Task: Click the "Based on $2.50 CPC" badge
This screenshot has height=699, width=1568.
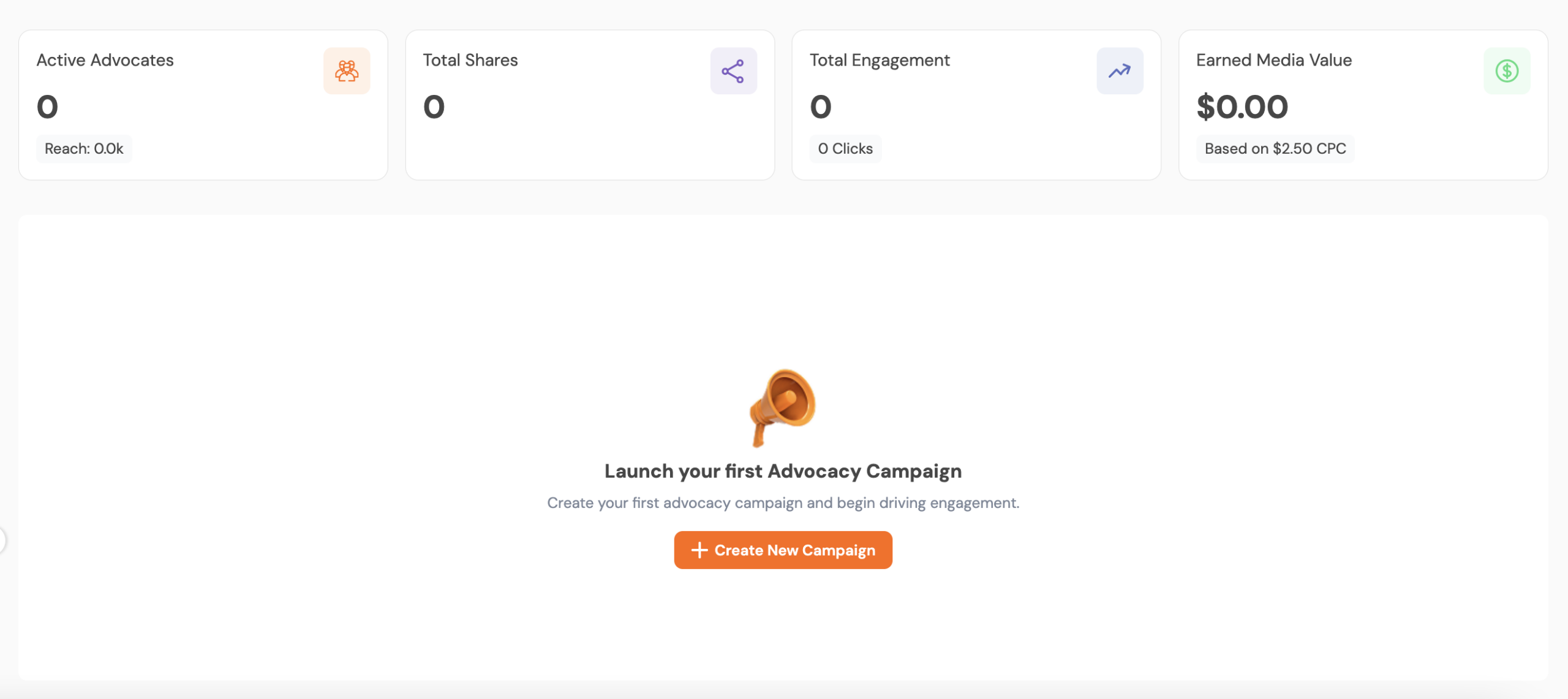Action: [1275, 148]
